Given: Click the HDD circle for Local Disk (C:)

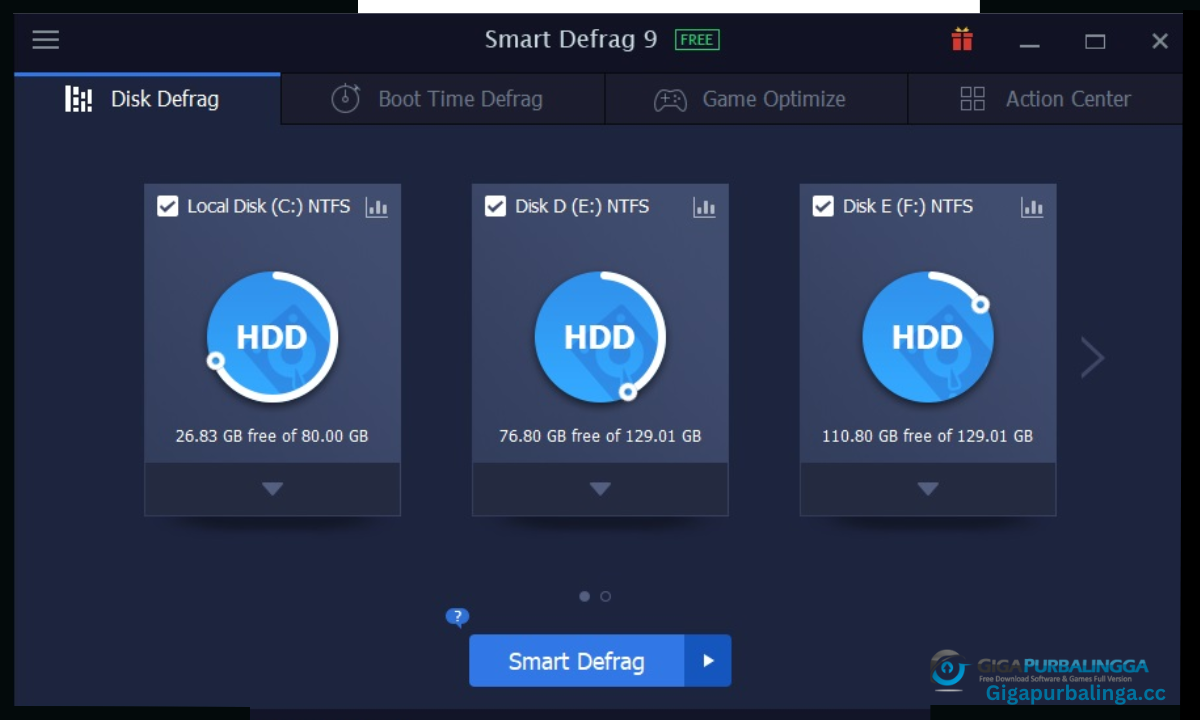Looking at the screenshot, I should [x=272, y=337].
